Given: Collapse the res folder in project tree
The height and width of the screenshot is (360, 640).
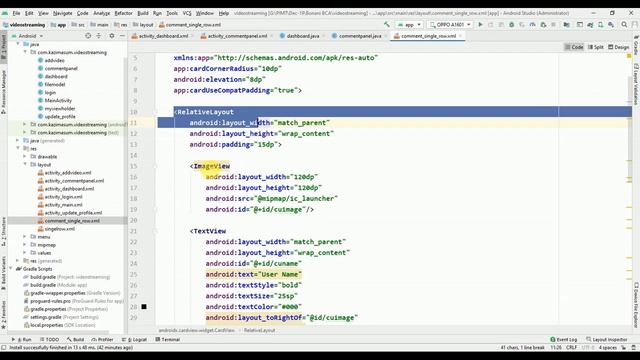Looking at the screenshot, I should coord(18,149).
